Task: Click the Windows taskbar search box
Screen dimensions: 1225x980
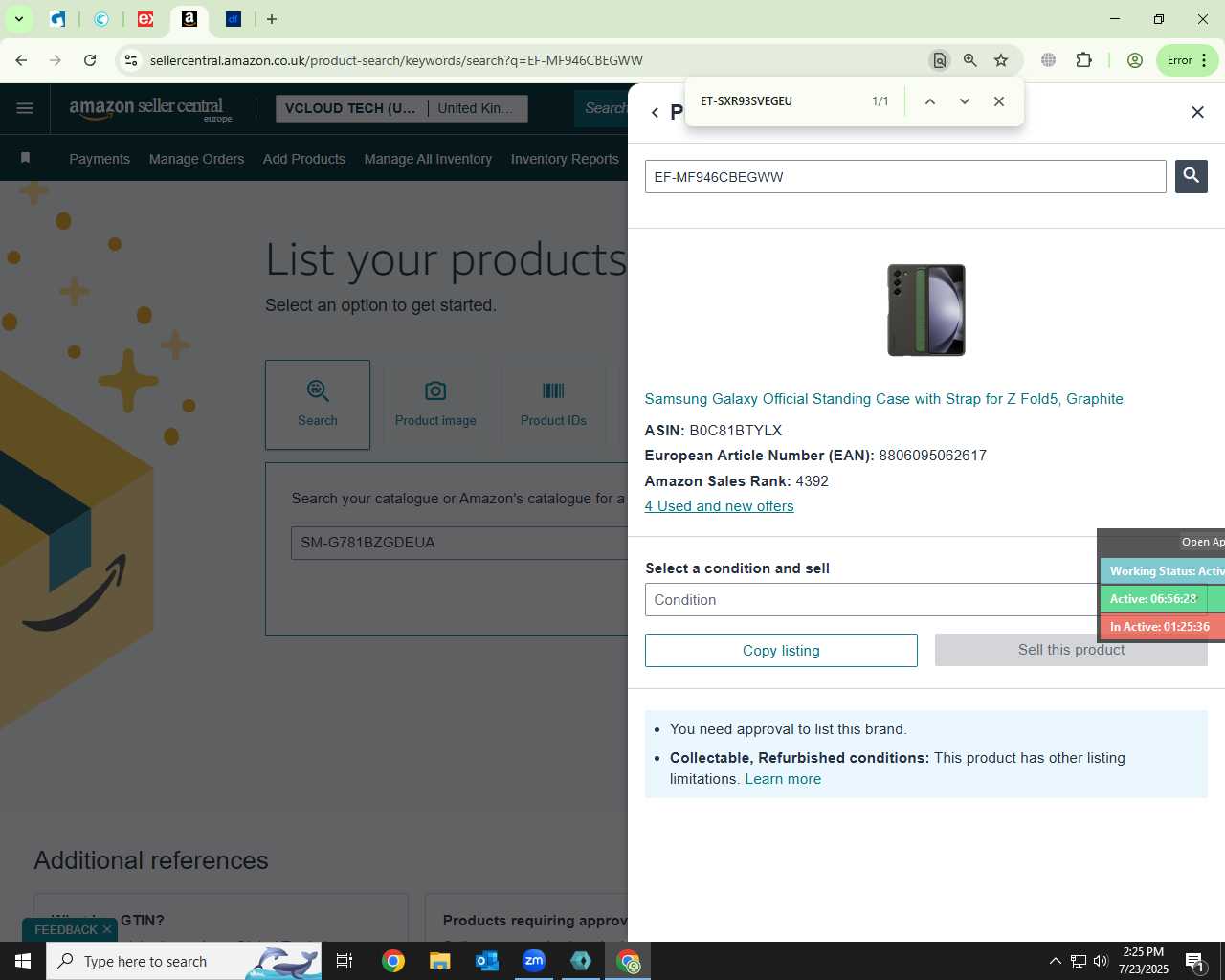Action: coord(184,961)
